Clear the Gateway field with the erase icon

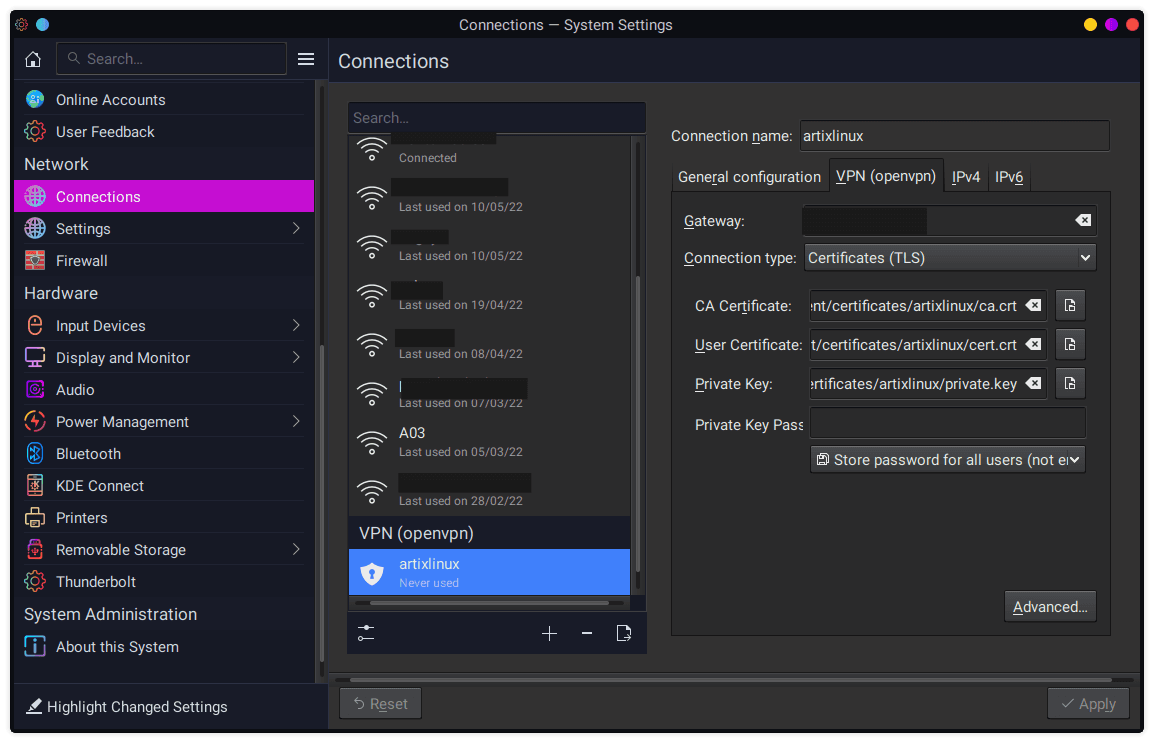click(x=1083, y=220)
